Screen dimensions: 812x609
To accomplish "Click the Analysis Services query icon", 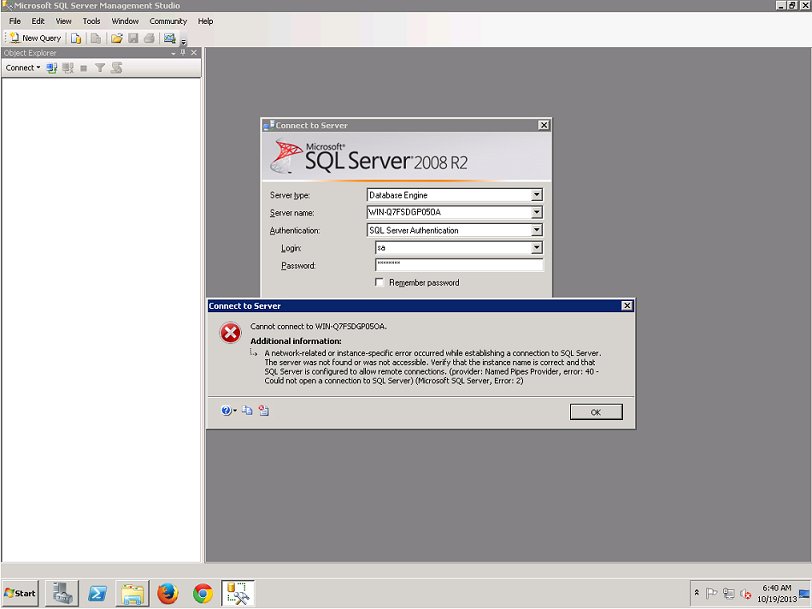I will coord(96,38).
